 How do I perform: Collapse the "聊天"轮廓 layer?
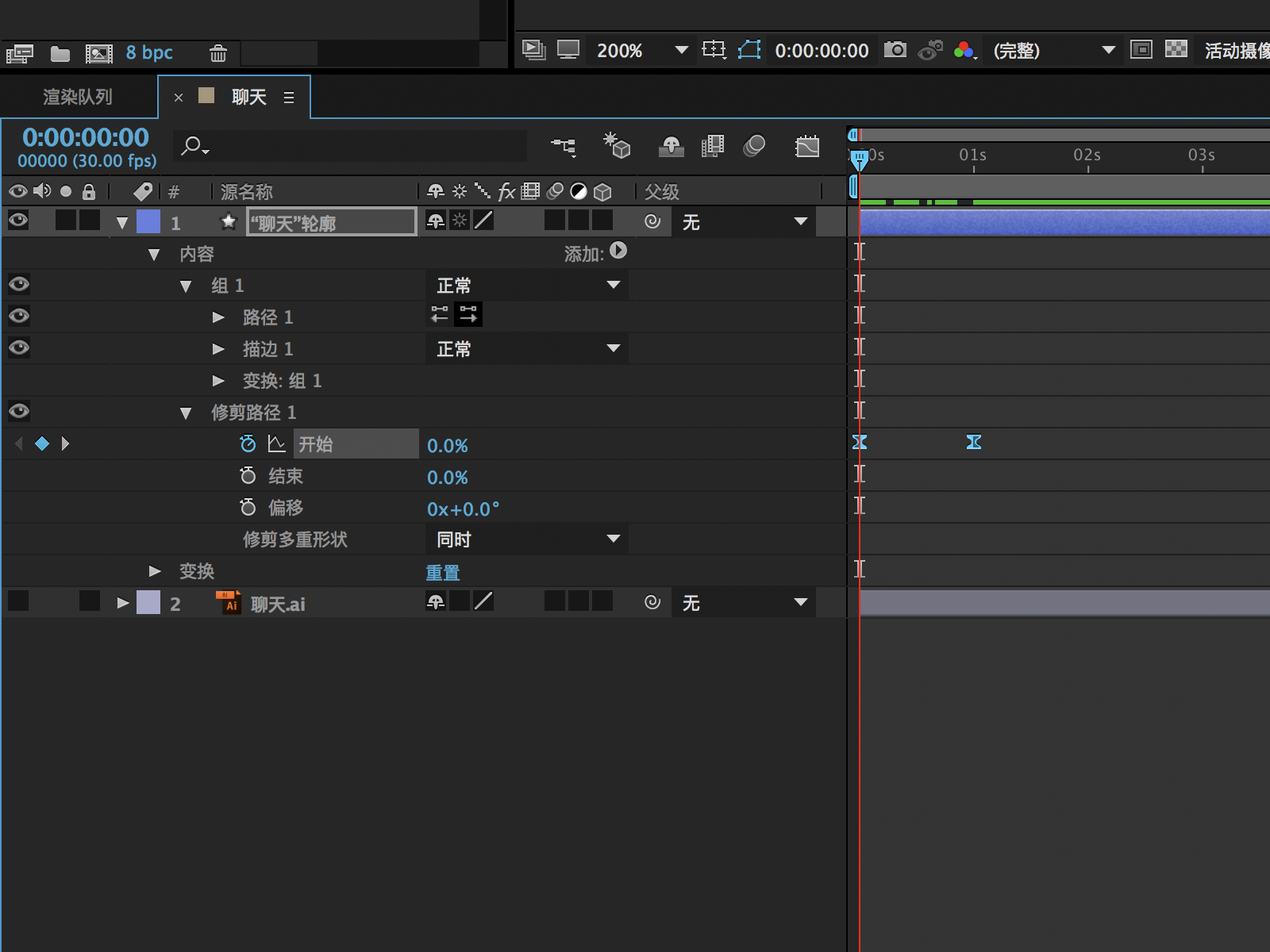click(x=122, y=223)
